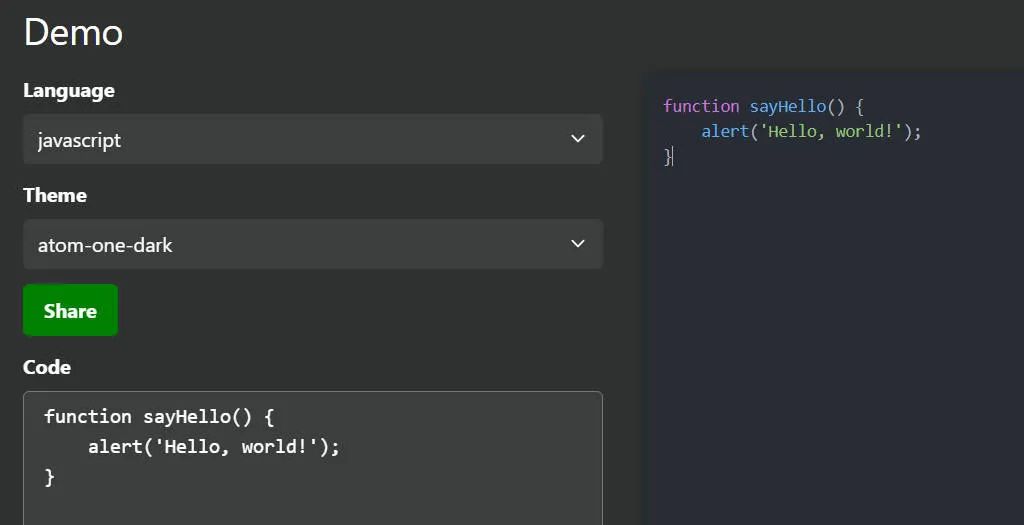Click the Theme field label
The height and width of the screenshot is (525, 1024).
[55, 196]
